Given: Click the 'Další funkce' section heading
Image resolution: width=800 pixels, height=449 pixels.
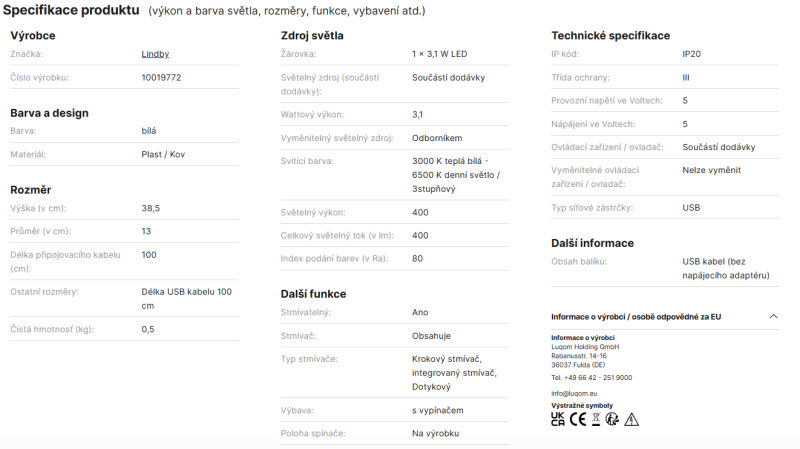Looking at the screenshot, I should tap(313, 294).
